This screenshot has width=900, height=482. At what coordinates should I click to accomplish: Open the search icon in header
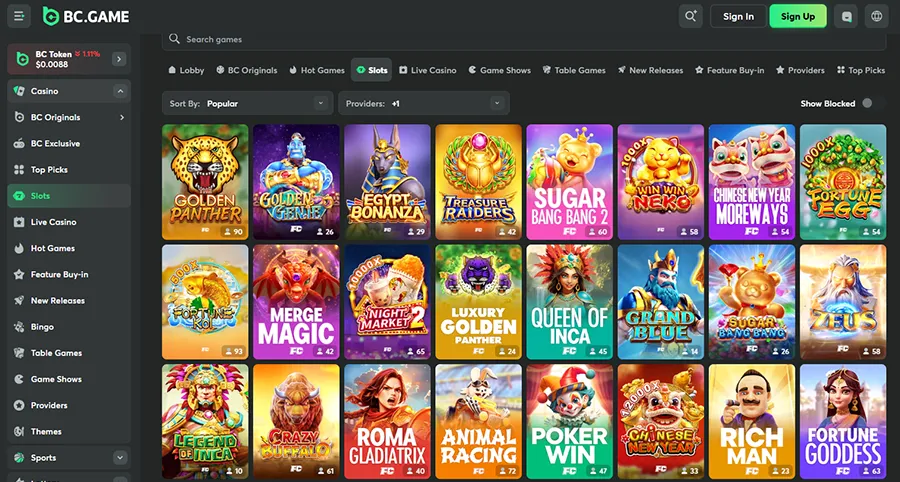coord(690,16)
